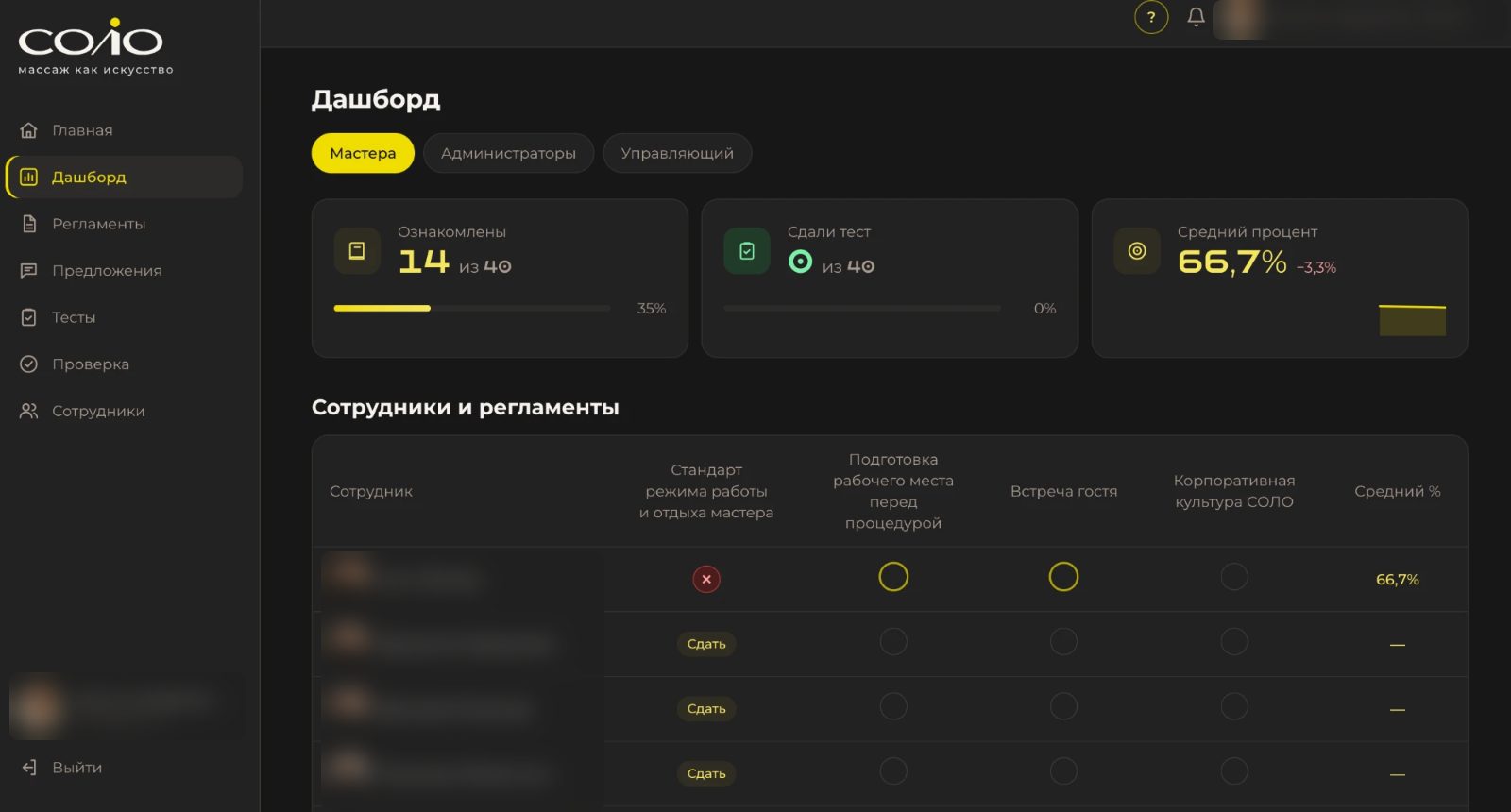This screenshot has height=812, width=1511.
Task: Click the 0% label in Сдали тест card
Action: tap(1044, 309)
